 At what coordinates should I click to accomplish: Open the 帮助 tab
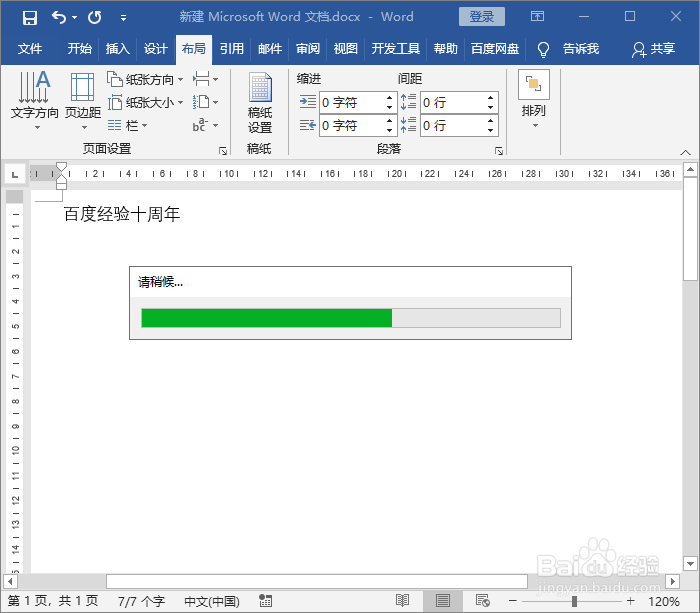[446, 48]
